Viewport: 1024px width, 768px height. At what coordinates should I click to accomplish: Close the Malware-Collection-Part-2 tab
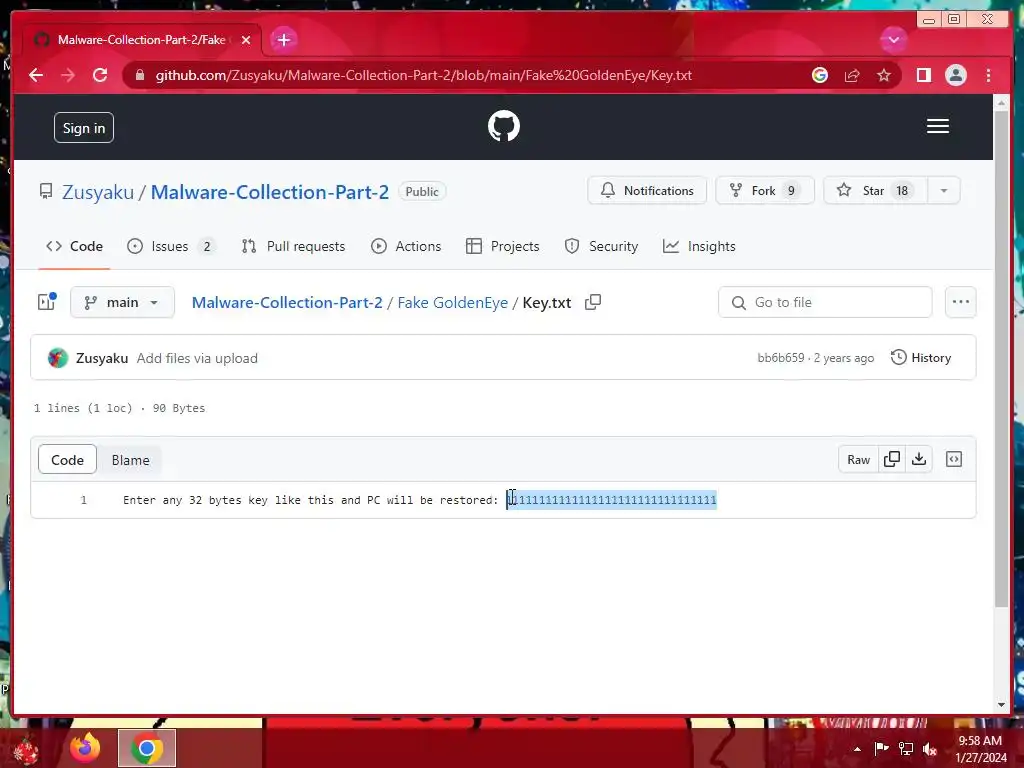coord(246,40)
